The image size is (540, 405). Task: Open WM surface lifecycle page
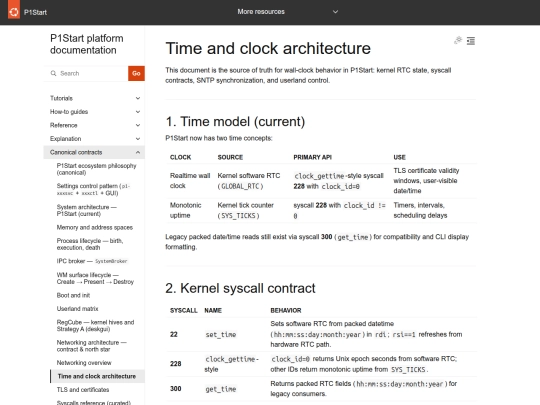[95, 278]
